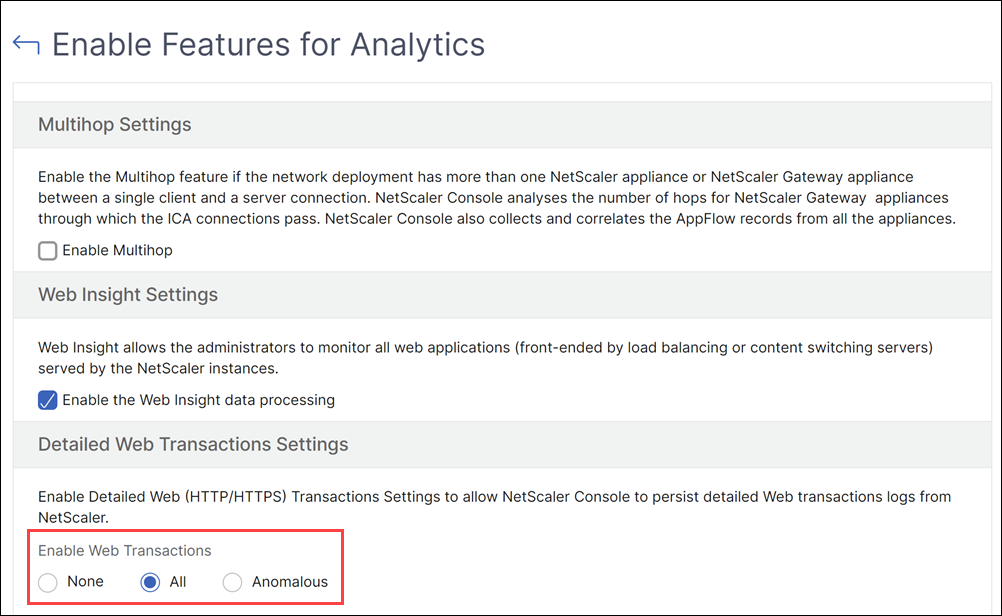The image size is (1002, 616).
Task: Click the Web Insight data processing label
Action: pos(199,400)
